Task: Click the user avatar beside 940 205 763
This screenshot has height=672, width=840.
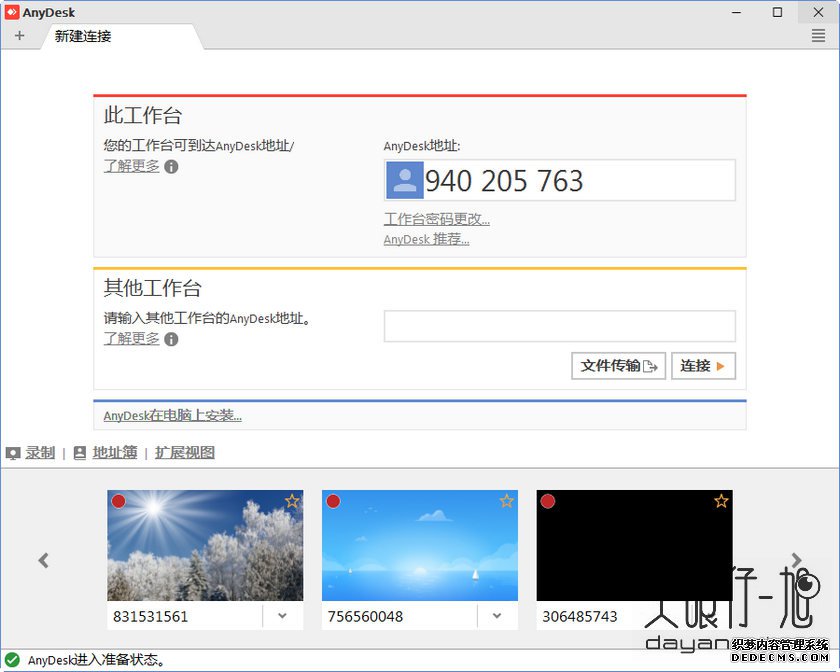Action: click(x=405, y=181)
